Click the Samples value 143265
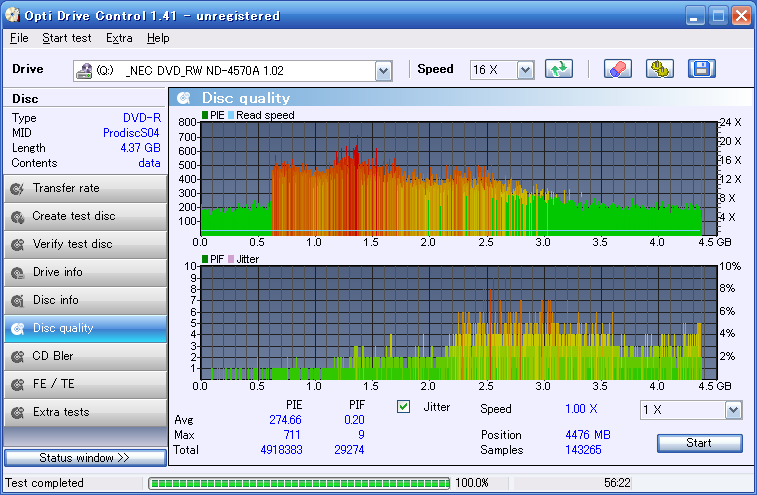The image size is (757, 495). (x=583, y=450)
